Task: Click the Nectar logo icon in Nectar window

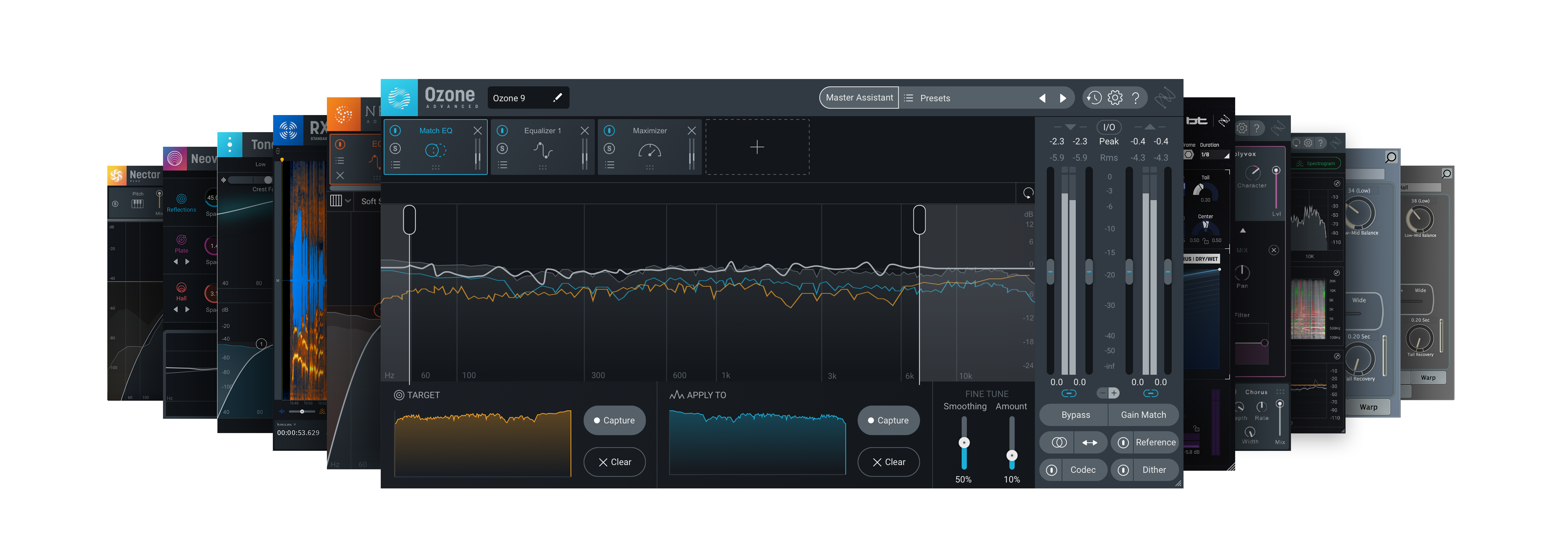Action: click(x=116, y=175)
